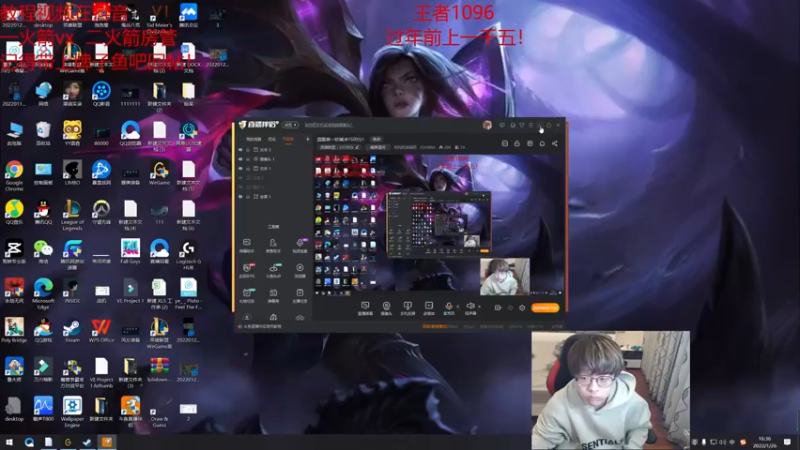Open League of Legends desktop shortcut

click(x=72, y=215)
